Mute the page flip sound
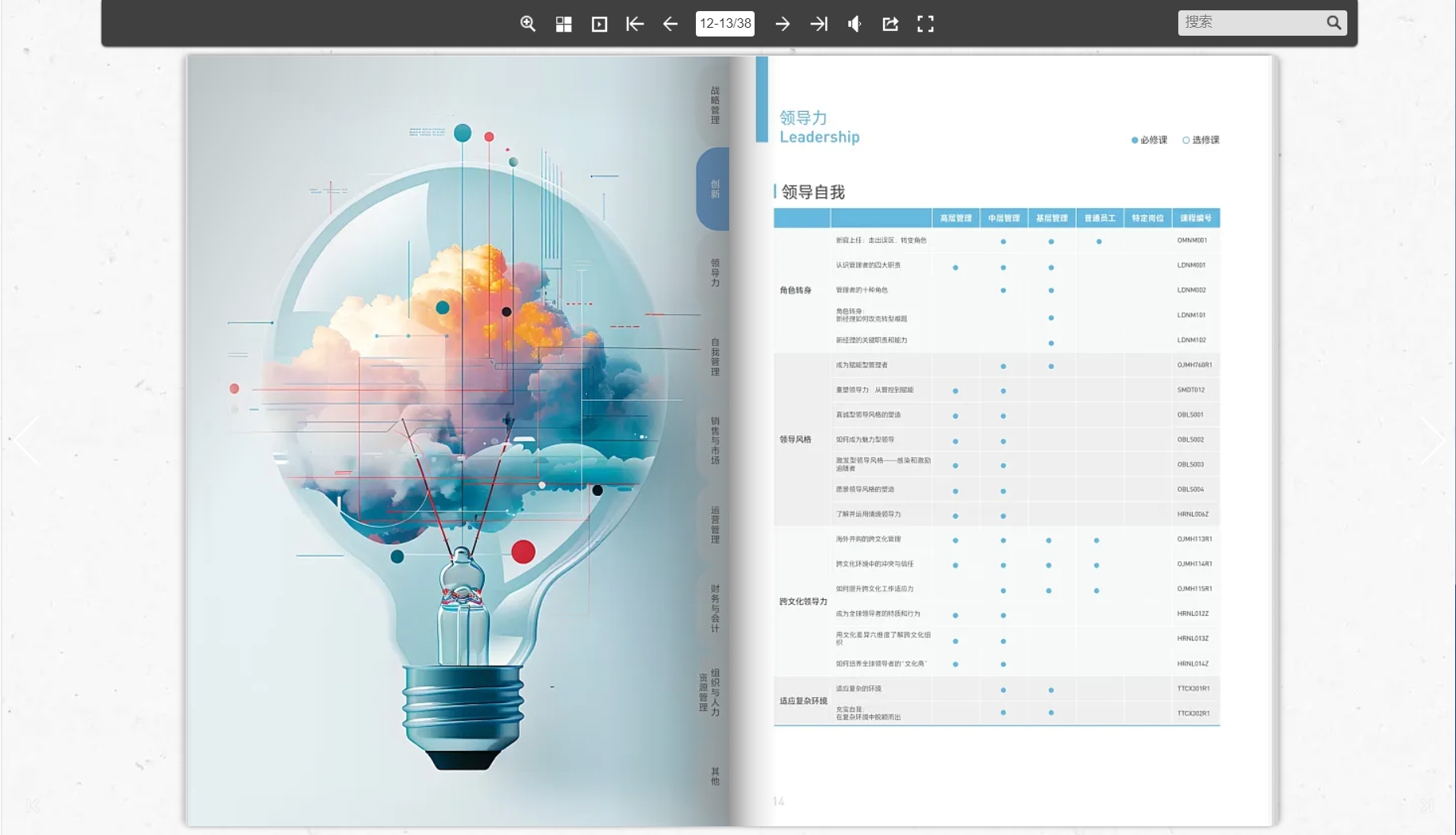1456x835 pixels. [855, 24]
